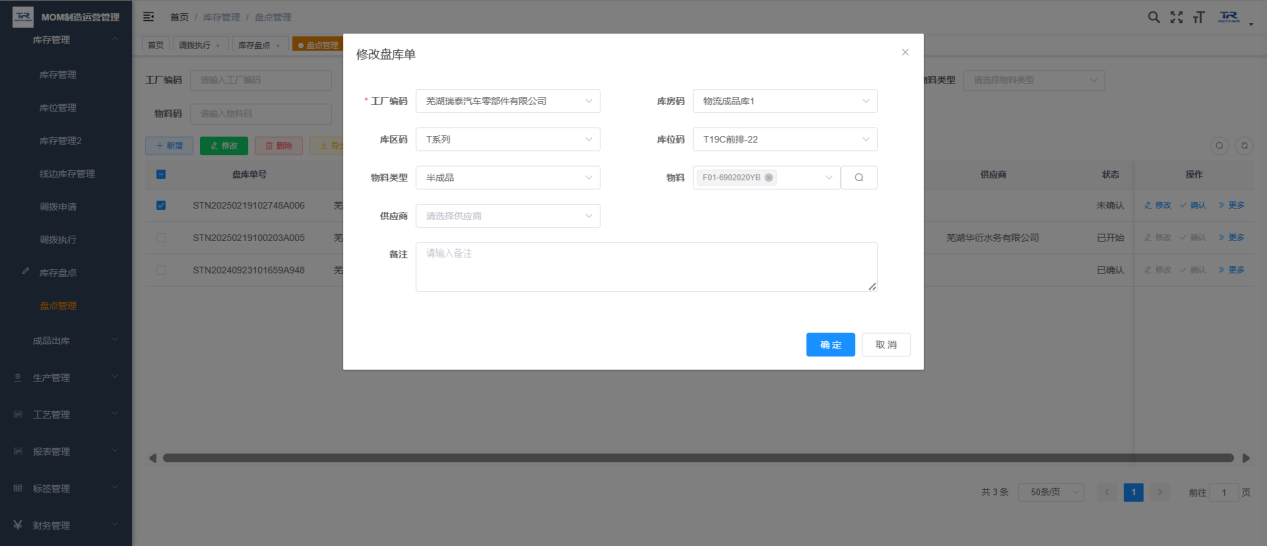The height and width of the screenshot is (546, 1267).
Task: Open the 供应商 dropdown in dialog
Action: click(x=508, y=215)
